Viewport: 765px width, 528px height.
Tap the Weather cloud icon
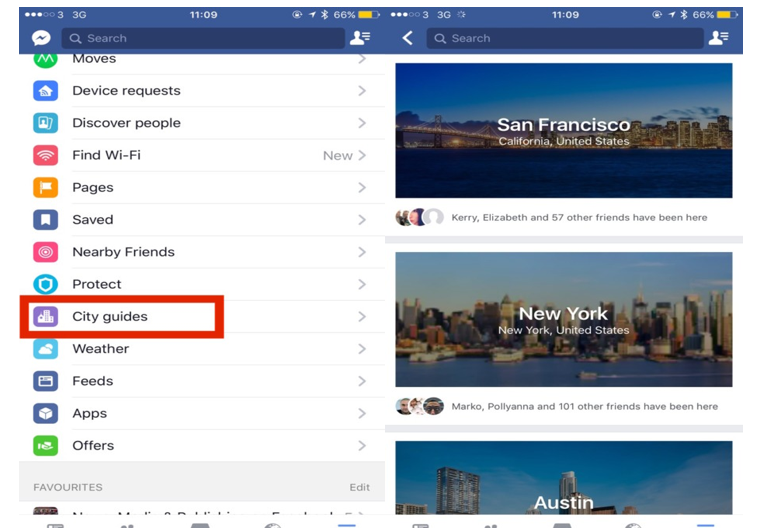[45, 348]
